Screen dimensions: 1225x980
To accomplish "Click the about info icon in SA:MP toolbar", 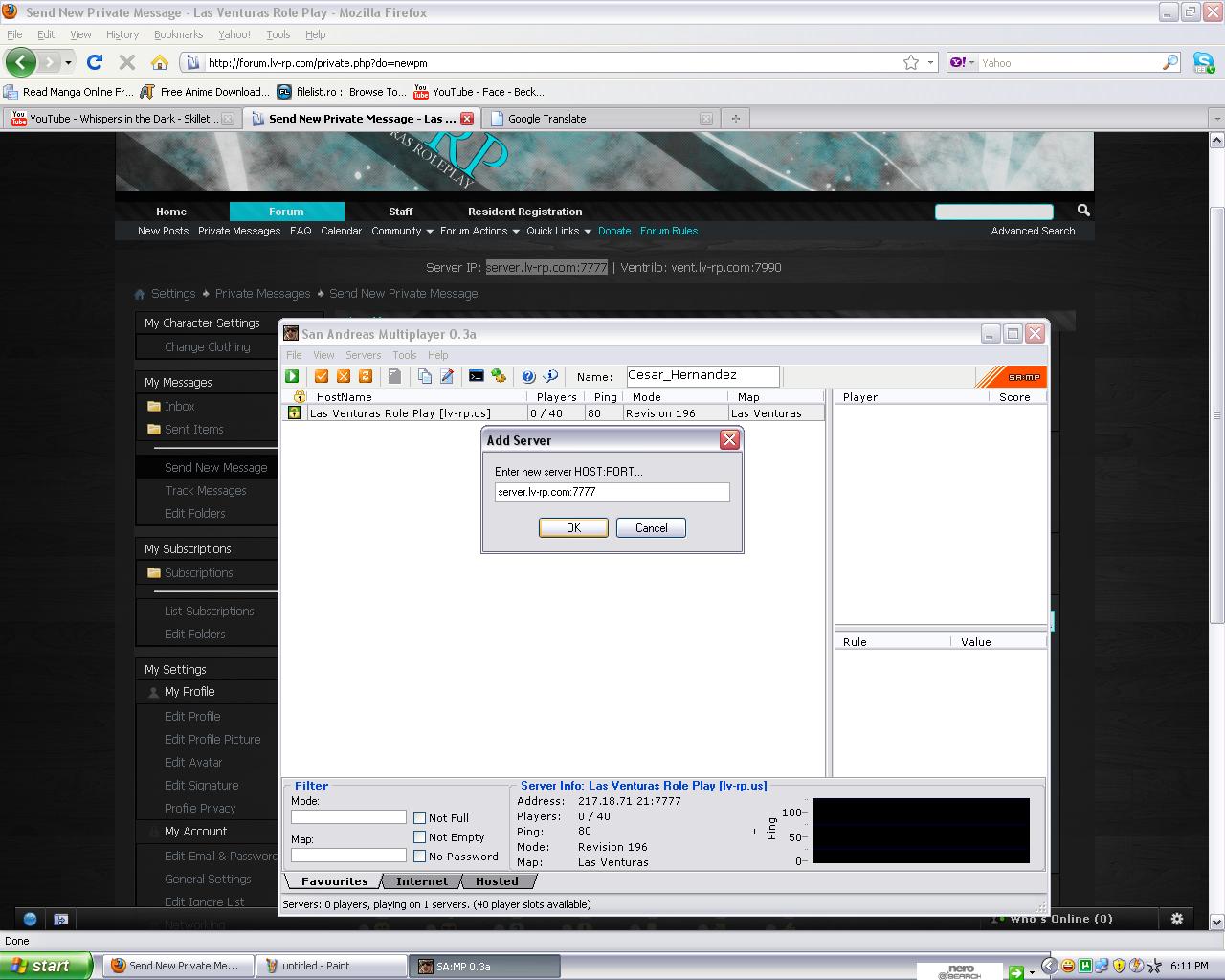I will click(550, 377).
